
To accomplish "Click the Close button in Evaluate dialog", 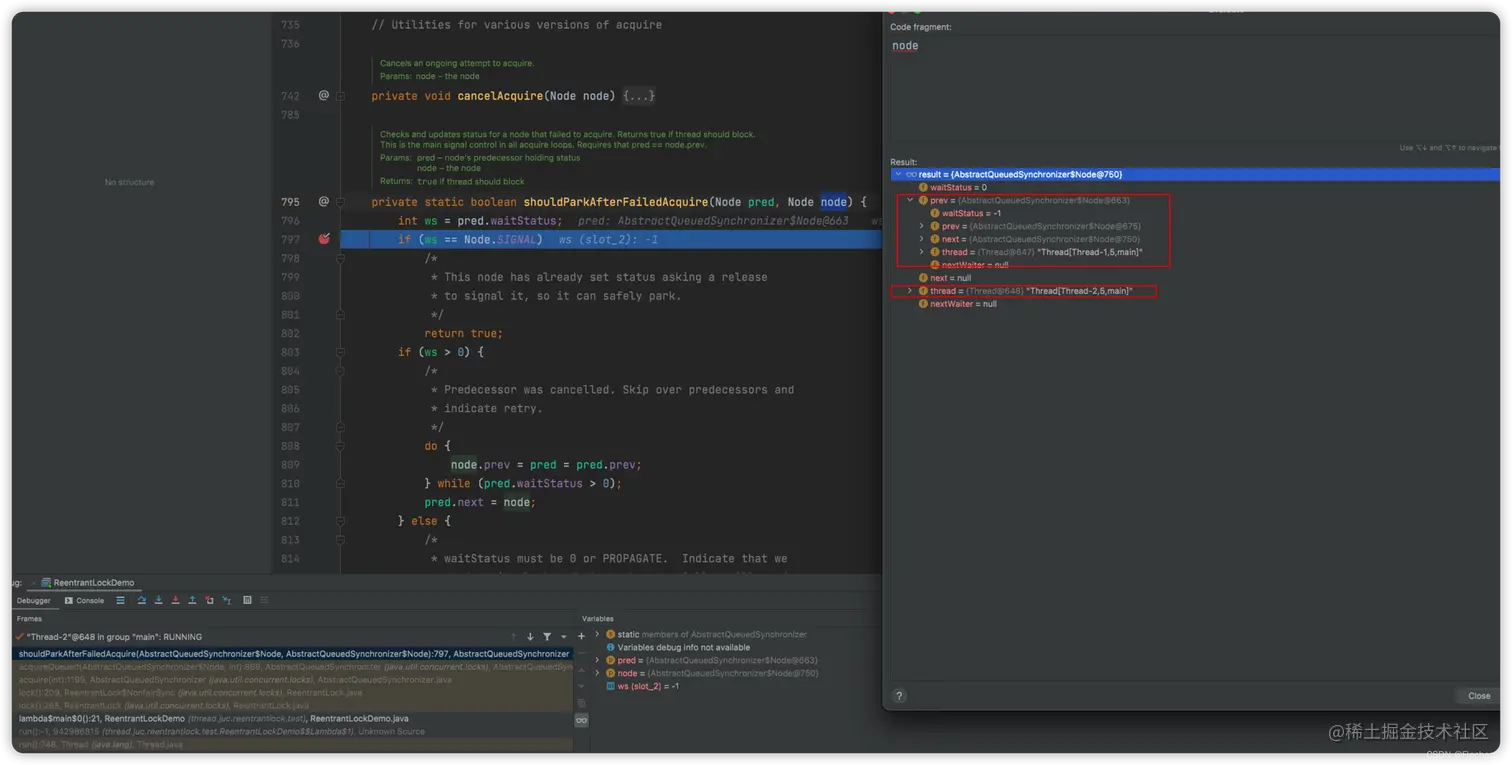I will [x=1478, y=696].
